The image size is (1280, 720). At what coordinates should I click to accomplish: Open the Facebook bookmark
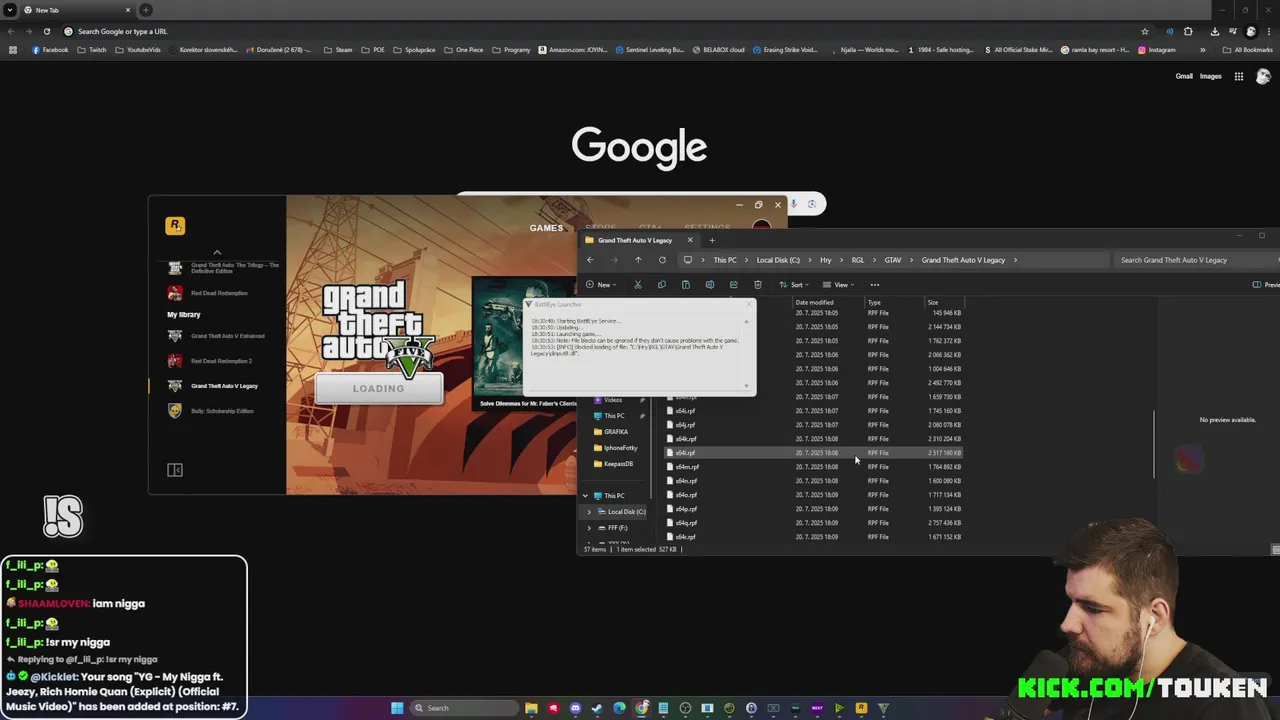click(x=50, y=50)
